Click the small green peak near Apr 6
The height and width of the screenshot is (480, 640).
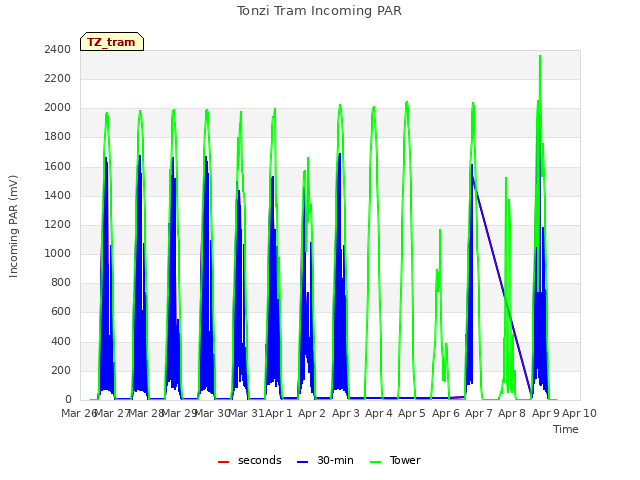pos(440,231)
